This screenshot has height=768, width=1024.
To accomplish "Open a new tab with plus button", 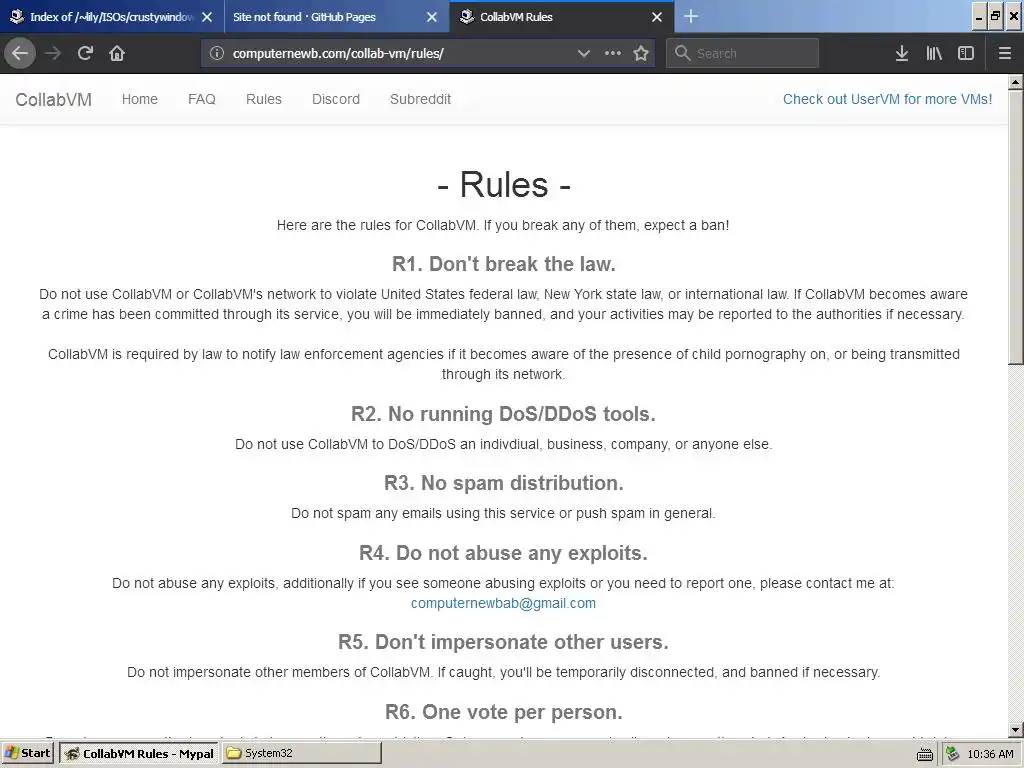I will [x=691, y=16].
